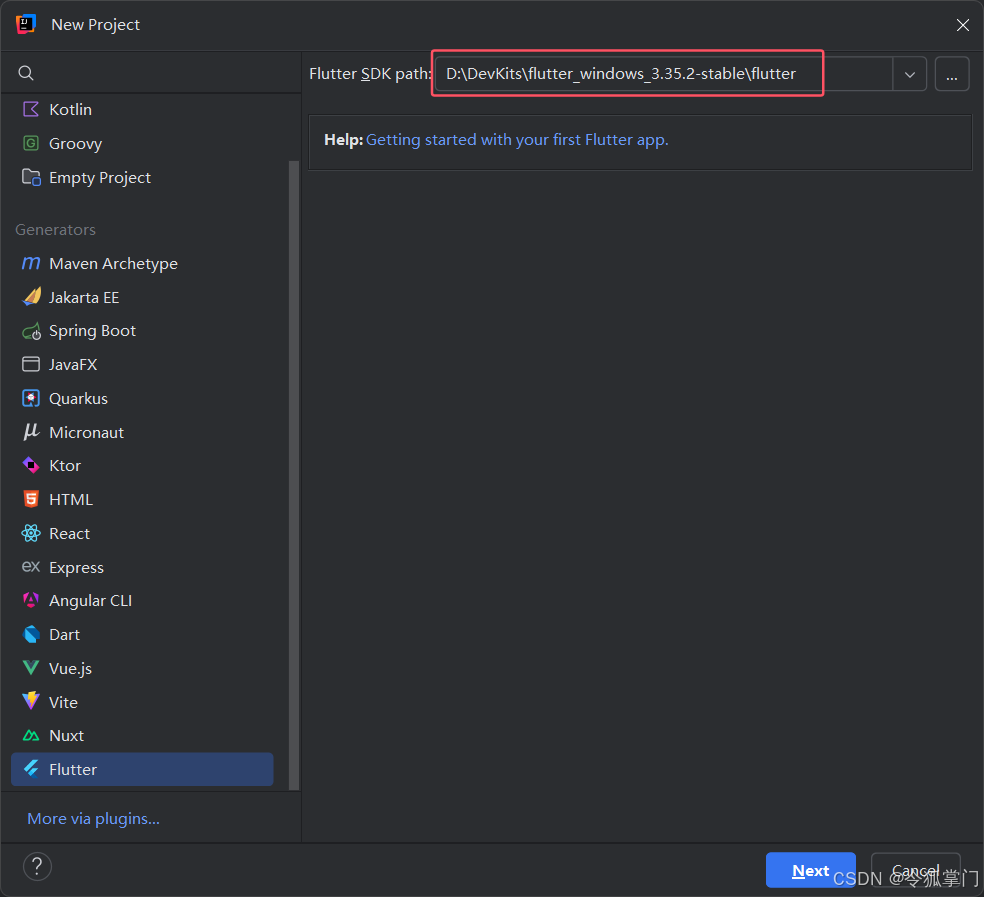The height and width of the screenshot is (897, 984).
Task: Click the Flutter logo icon
Action: point(31,769)
